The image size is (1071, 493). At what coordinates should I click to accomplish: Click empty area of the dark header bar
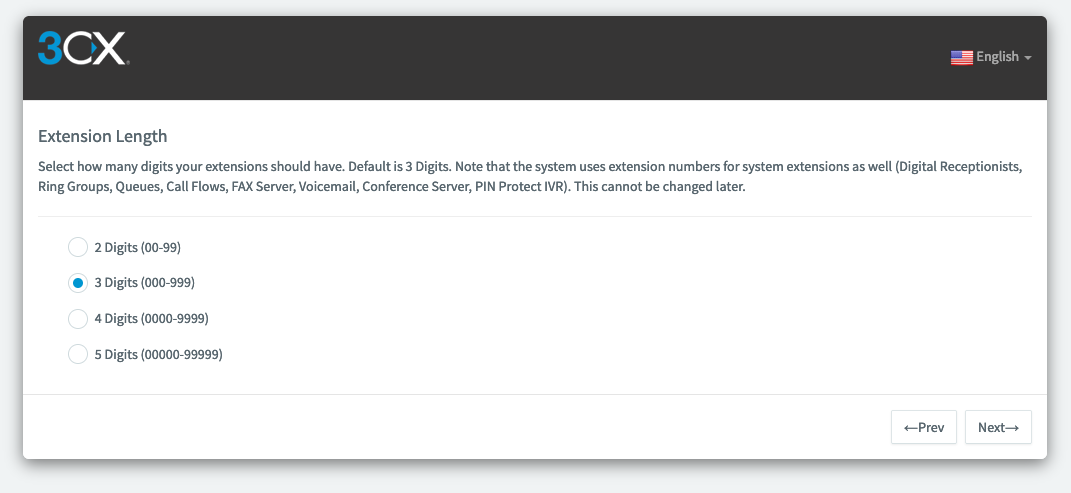[x=533, y=58]
